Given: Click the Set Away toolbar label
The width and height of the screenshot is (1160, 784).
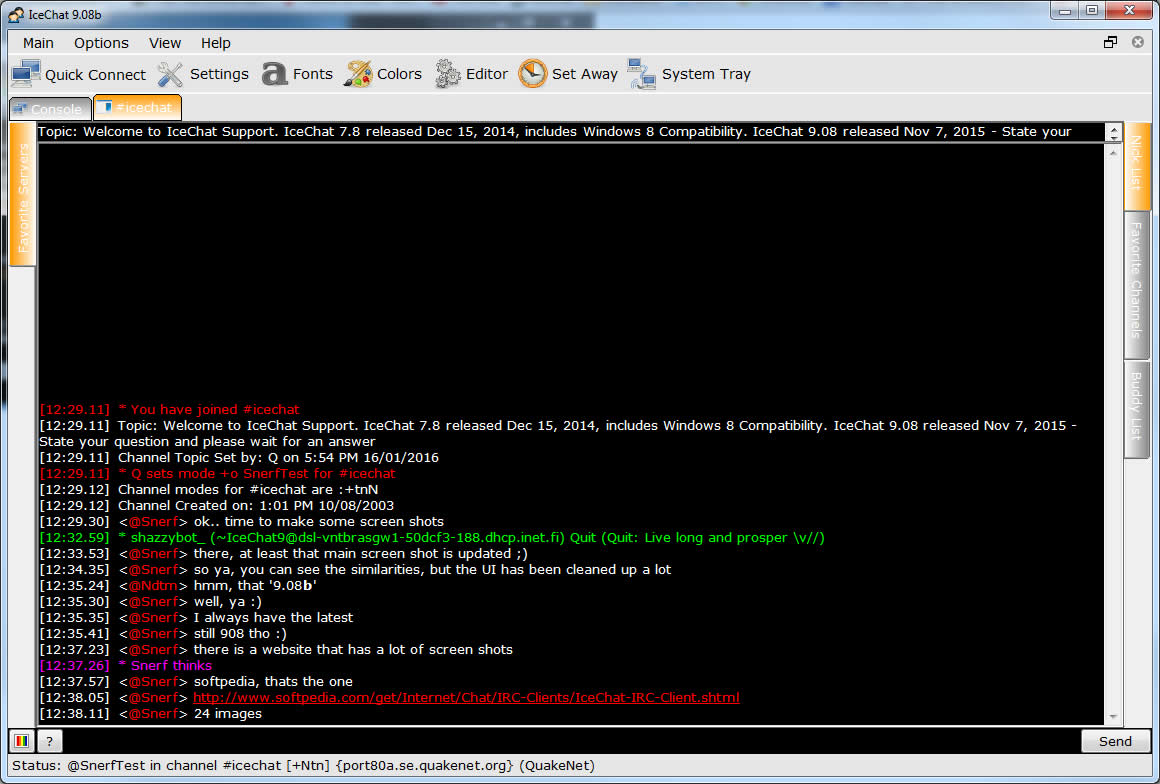Looking at the screenshot, I should pos(584,74).
